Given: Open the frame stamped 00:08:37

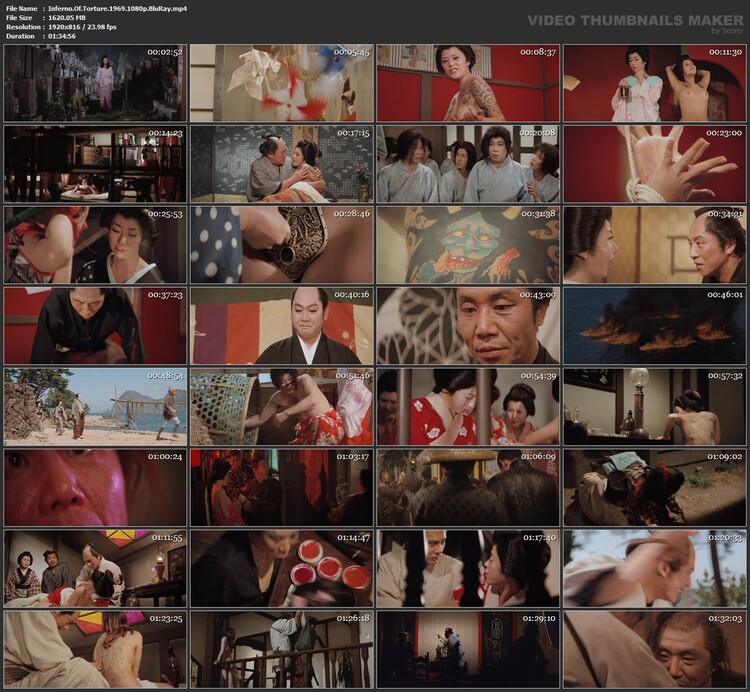Looking at the screenshot, I should click(x=468, y=83).
